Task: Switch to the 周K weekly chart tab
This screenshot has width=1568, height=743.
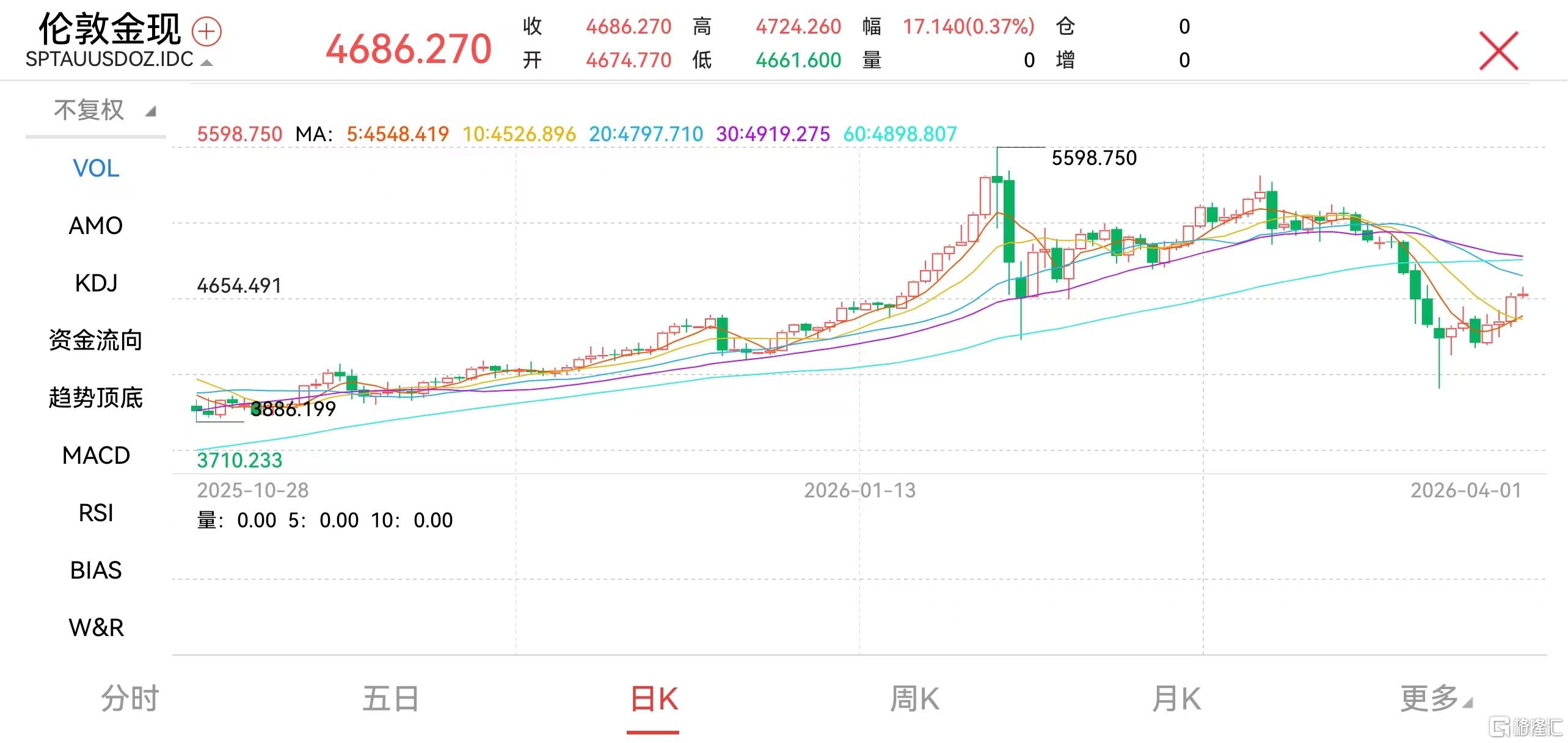Action: 913,697
